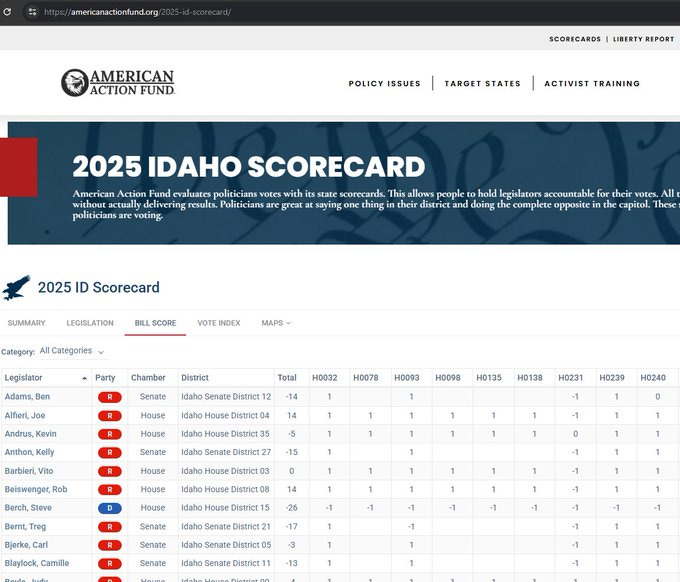This screenshot has height=582, width=680.
Task: Open legislator Barbieri, Vito
Action: coord(29,471)
